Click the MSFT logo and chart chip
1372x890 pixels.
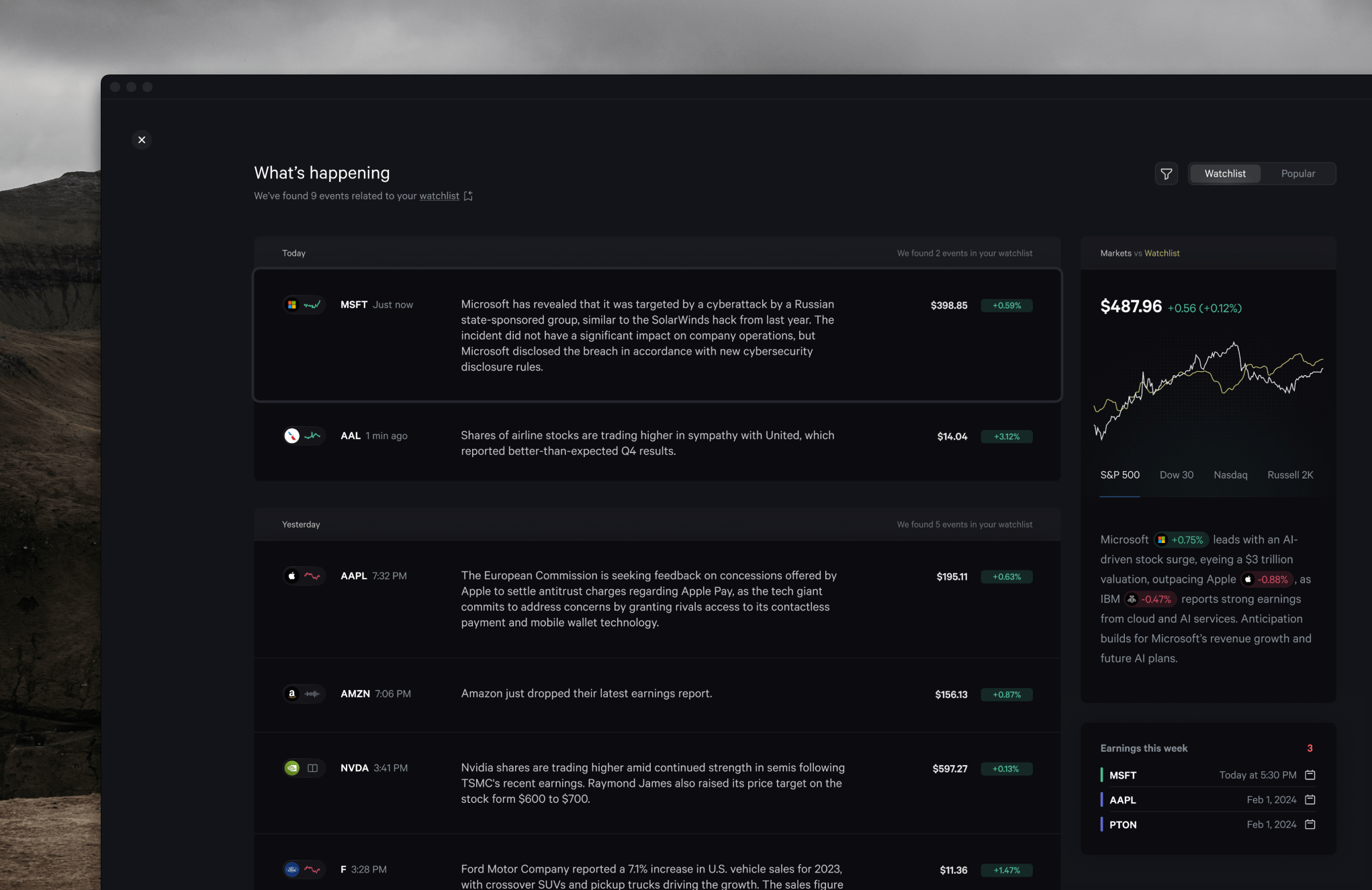point(304,305)
